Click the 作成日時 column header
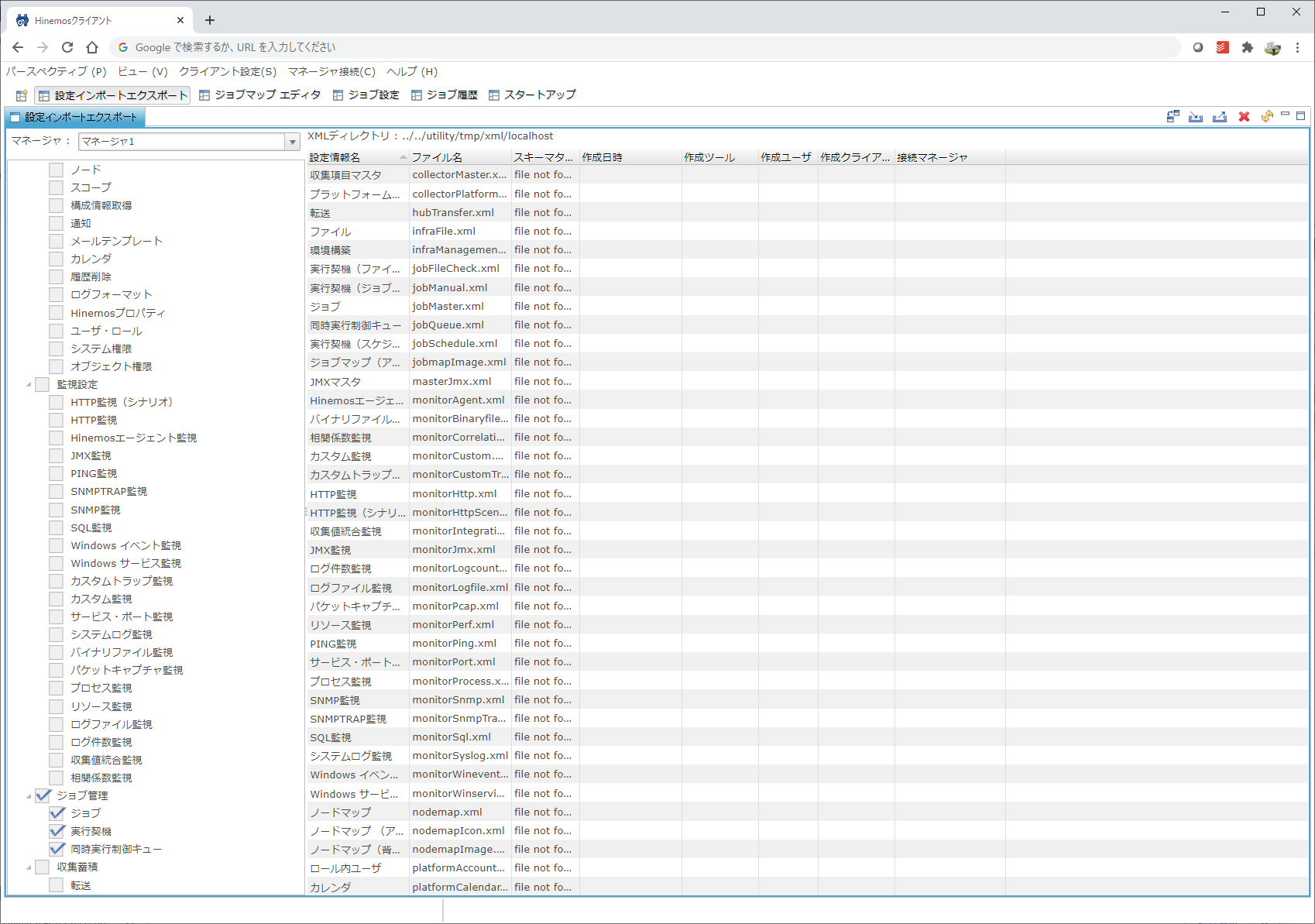 (630, 157)
